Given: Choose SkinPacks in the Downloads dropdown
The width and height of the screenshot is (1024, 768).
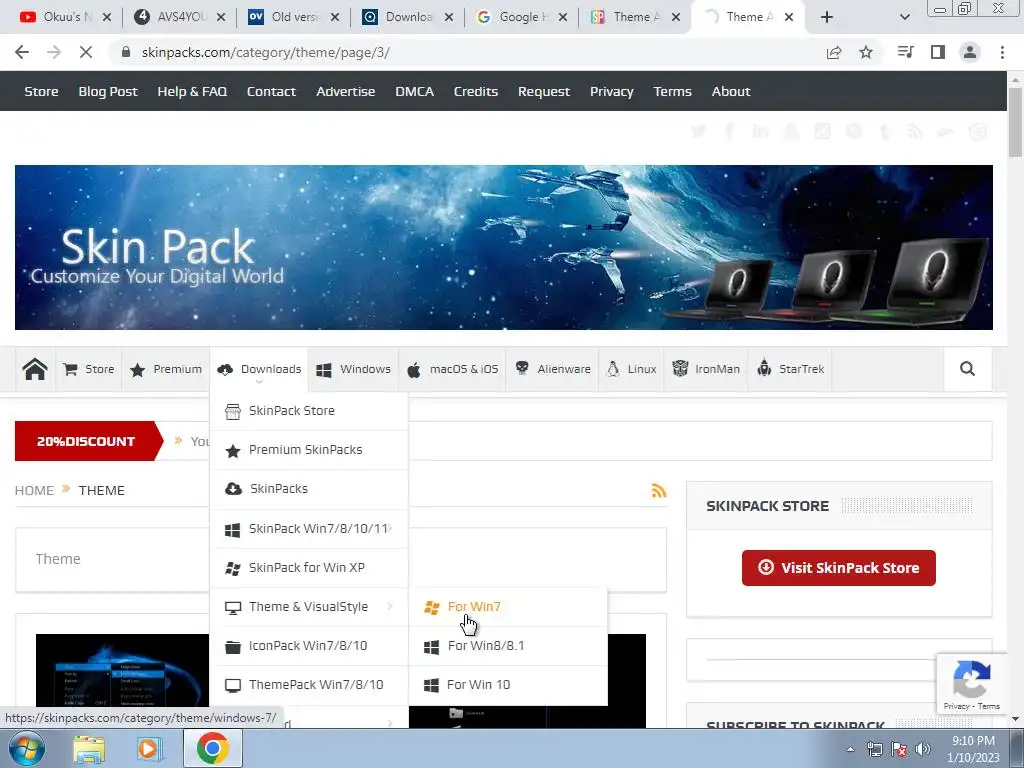Looking at the screenshot, I should click(309, 489).
